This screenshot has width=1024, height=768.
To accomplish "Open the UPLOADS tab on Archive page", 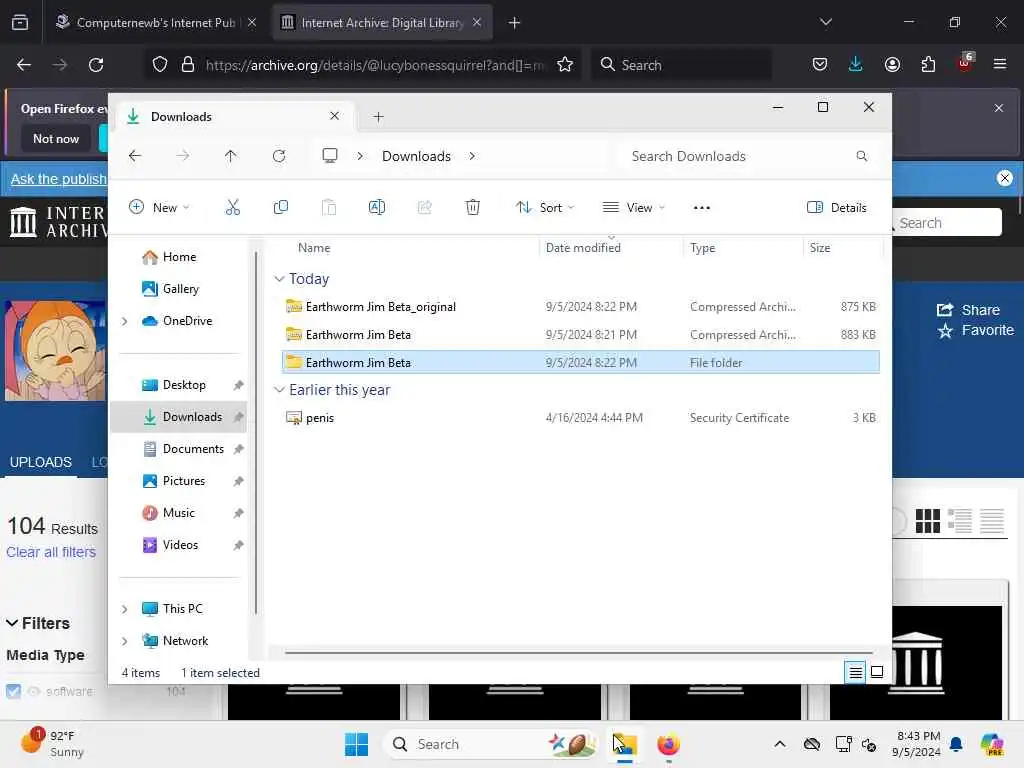I will (x=40, y=462).
